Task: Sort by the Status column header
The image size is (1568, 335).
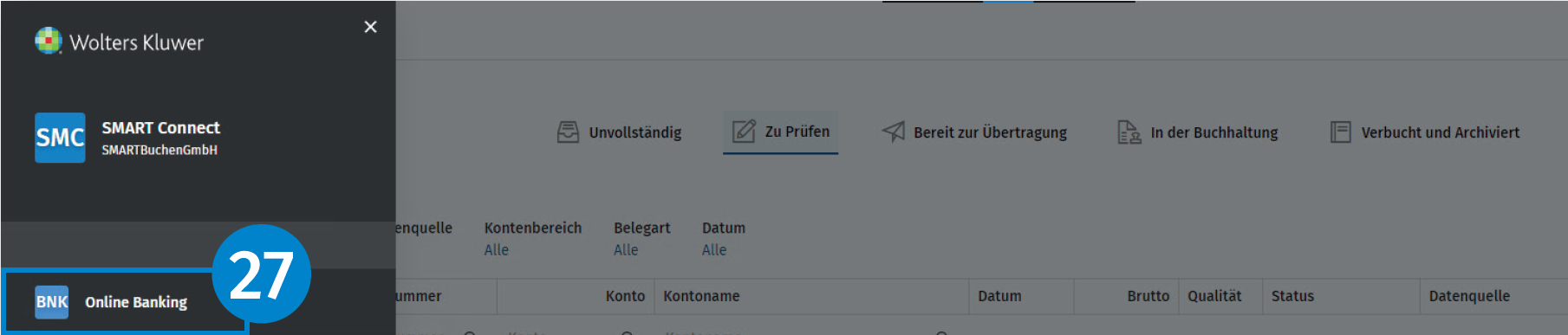Action: click(1292, 296)
